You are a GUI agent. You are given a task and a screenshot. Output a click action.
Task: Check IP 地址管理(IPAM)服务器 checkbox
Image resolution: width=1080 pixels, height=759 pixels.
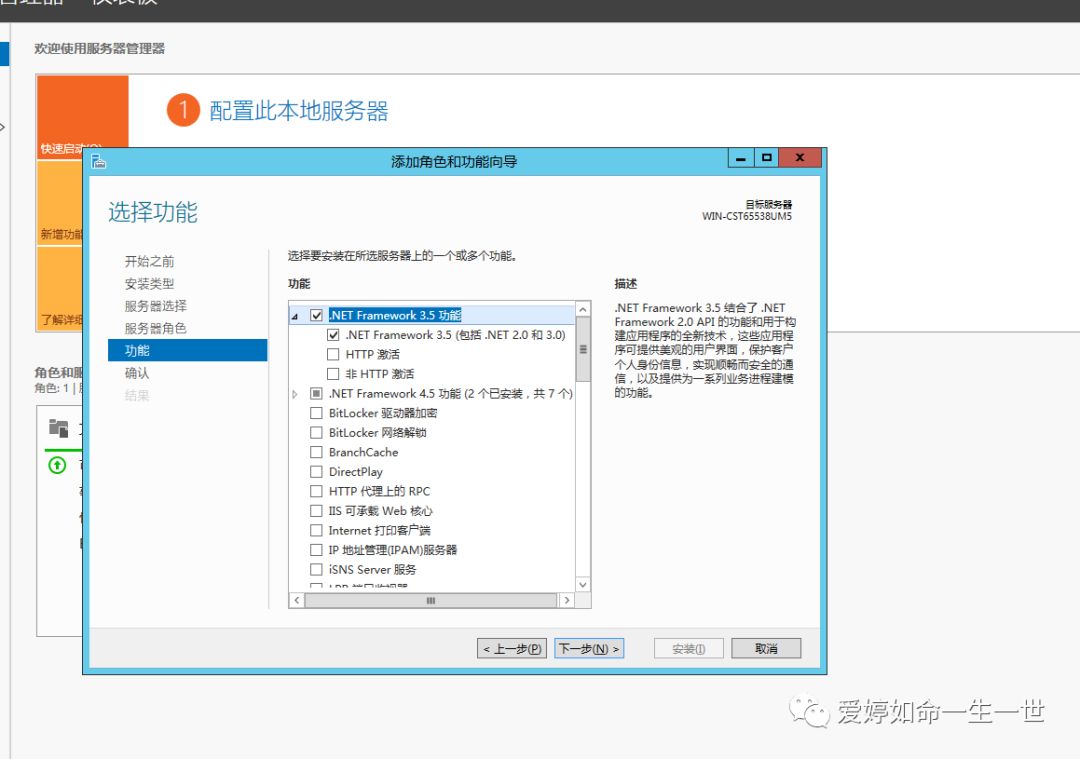coord(316,550)
